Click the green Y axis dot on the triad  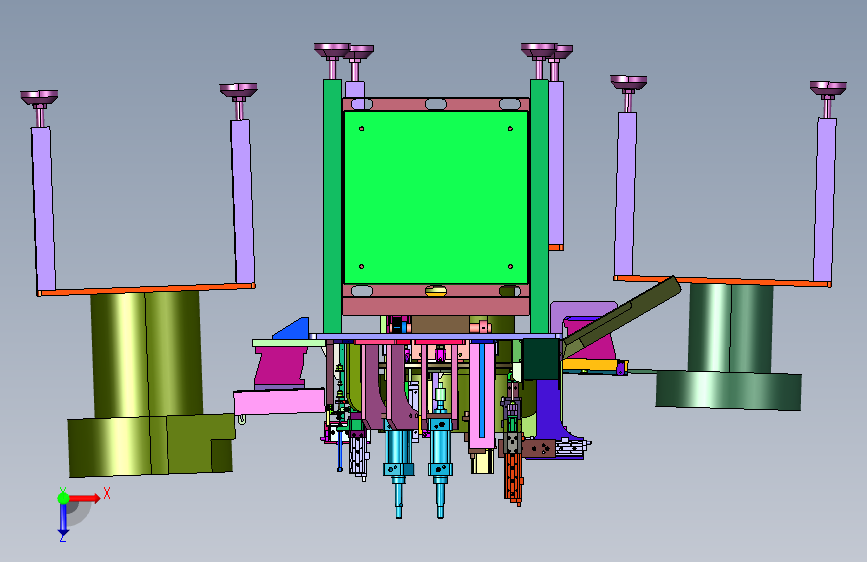[63, 498]
